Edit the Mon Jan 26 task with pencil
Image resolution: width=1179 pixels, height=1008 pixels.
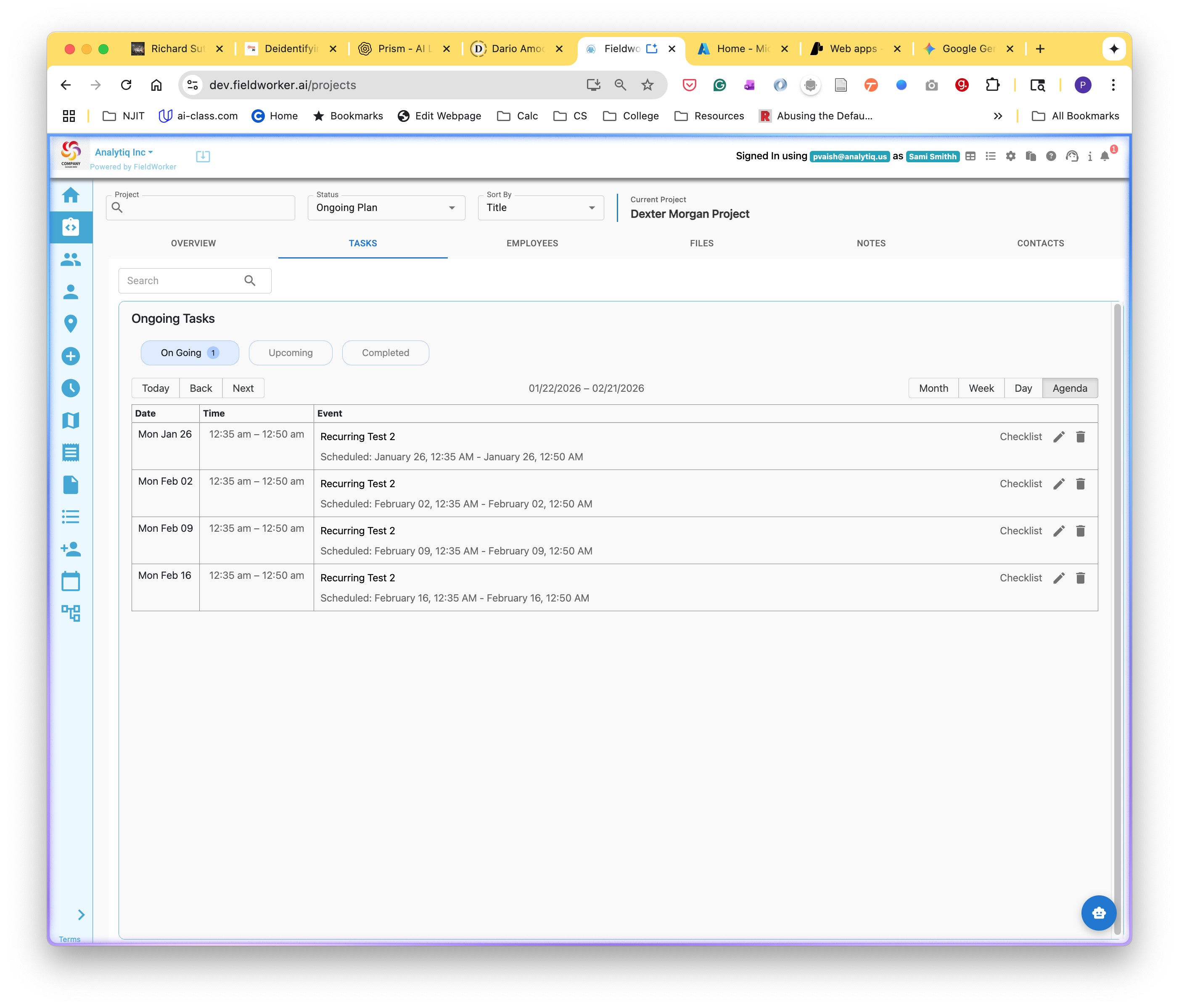(1058, 437)
